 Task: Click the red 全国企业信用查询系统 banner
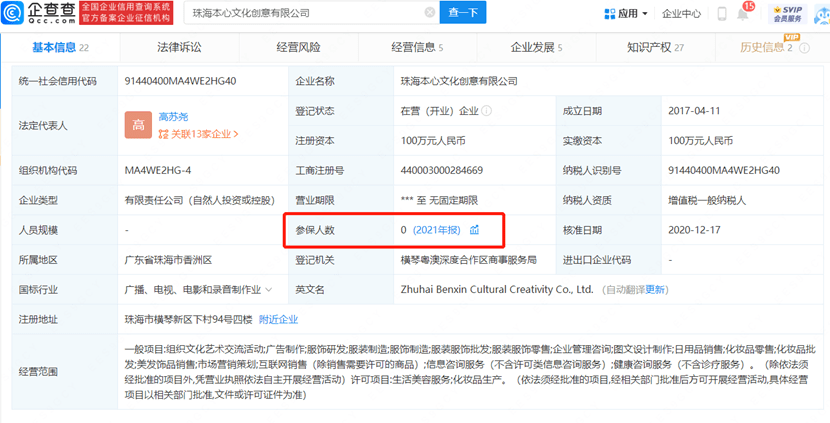click(x=126, y=13)
